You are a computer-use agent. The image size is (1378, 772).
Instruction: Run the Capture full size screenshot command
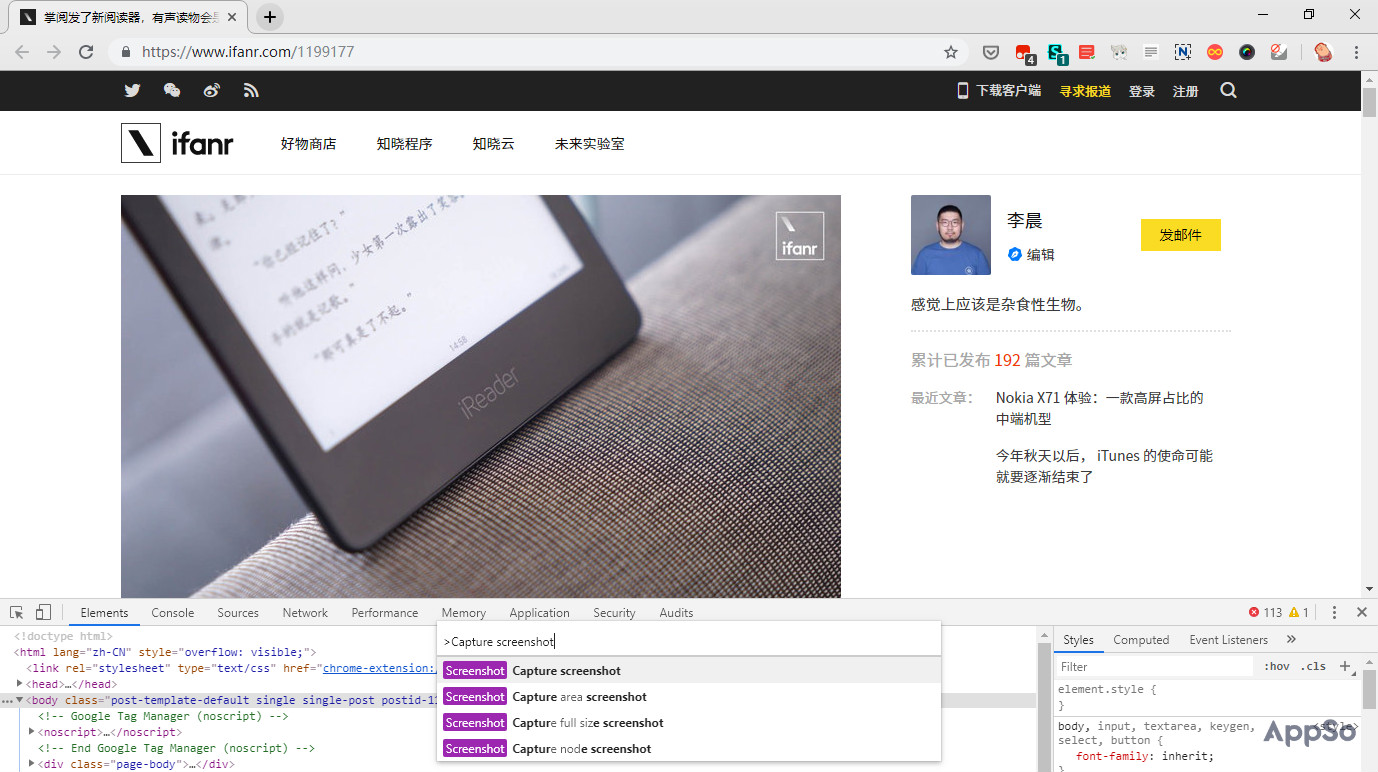588,722
